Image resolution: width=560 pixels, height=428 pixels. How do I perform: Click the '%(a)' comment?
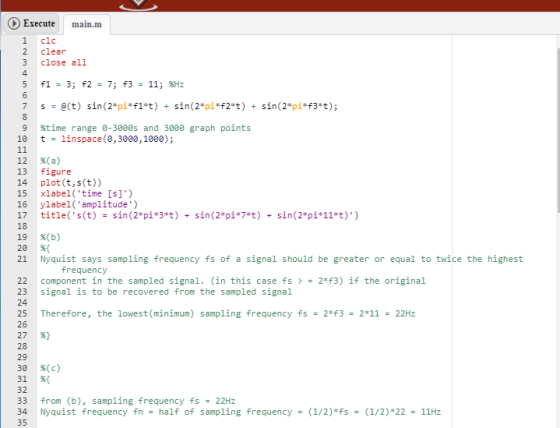[50, 161]
